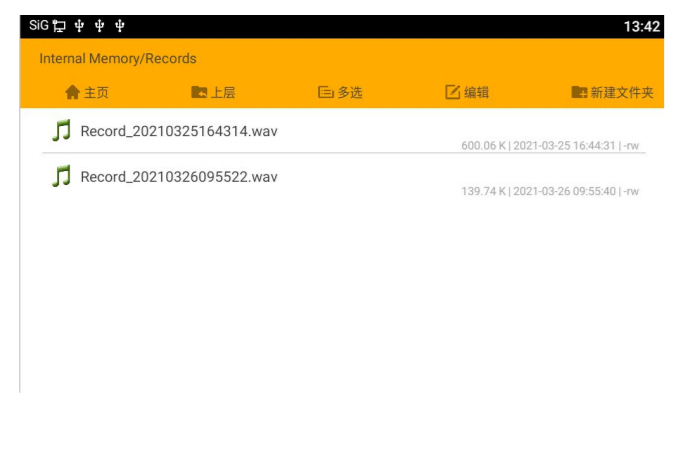Click the music note icon of Record_20210325164314.wav
The width and height of the screenshot is (699, 462).
[62, 130]
